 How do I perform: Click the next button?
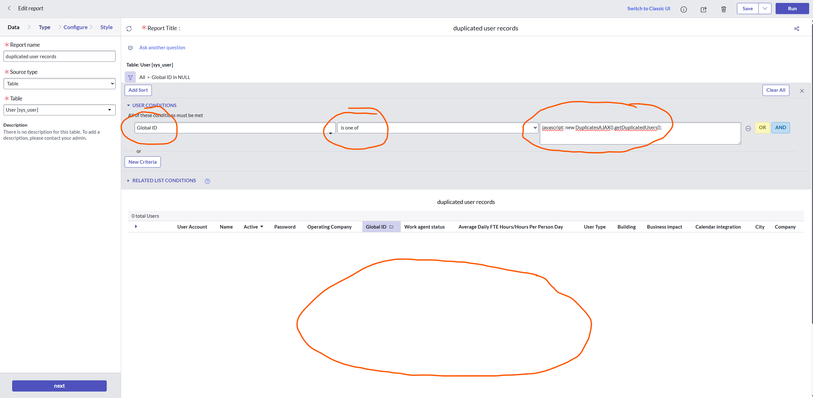[x=59, y=386]
